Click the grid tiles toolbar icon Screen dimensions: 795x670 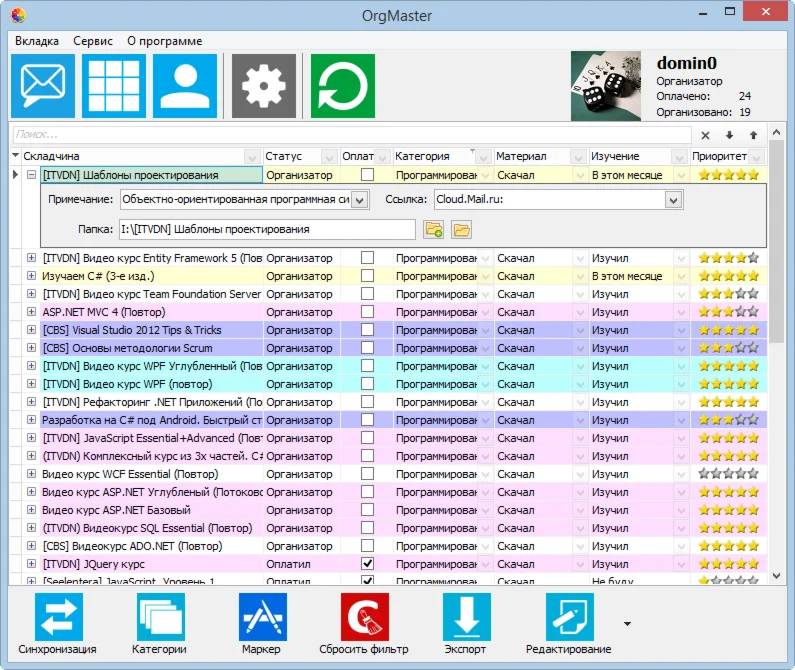(x=113, y=86)
